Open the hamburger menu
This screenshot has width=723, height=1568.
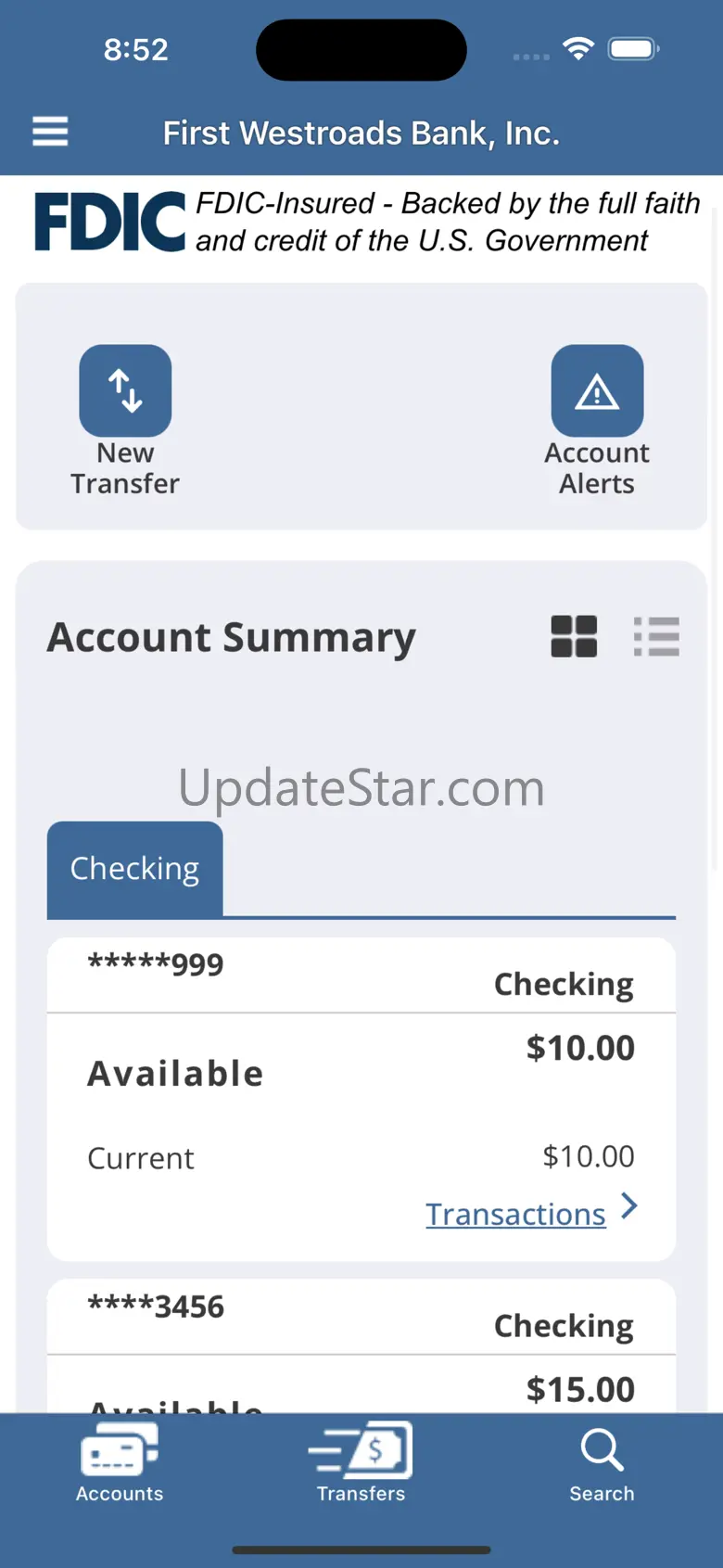tap(50, 132)
